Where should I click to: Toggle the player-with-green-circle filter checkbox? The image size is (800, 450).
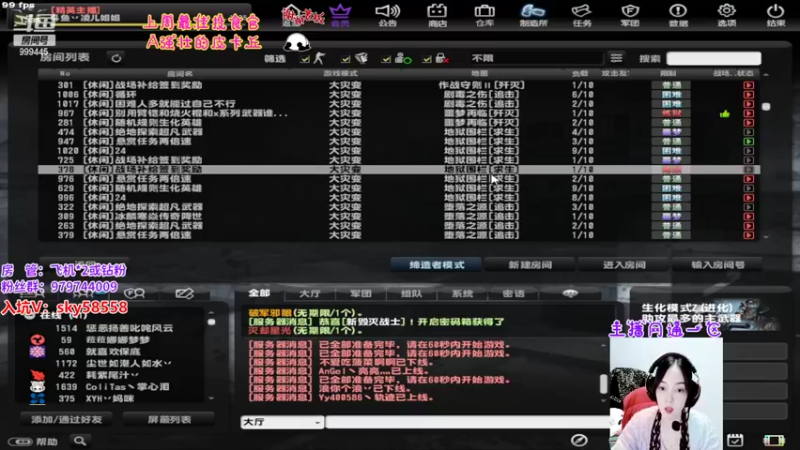[x=386, y=60]
